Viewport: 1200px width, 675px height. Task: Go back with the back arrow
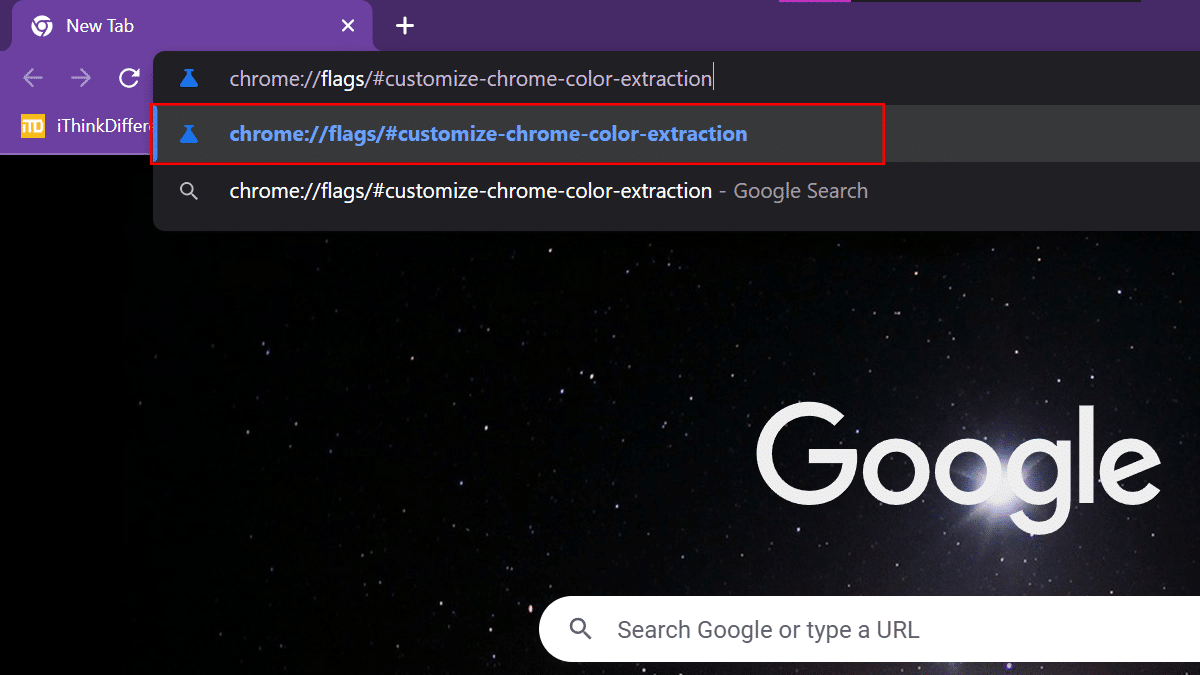click(33, 78)
